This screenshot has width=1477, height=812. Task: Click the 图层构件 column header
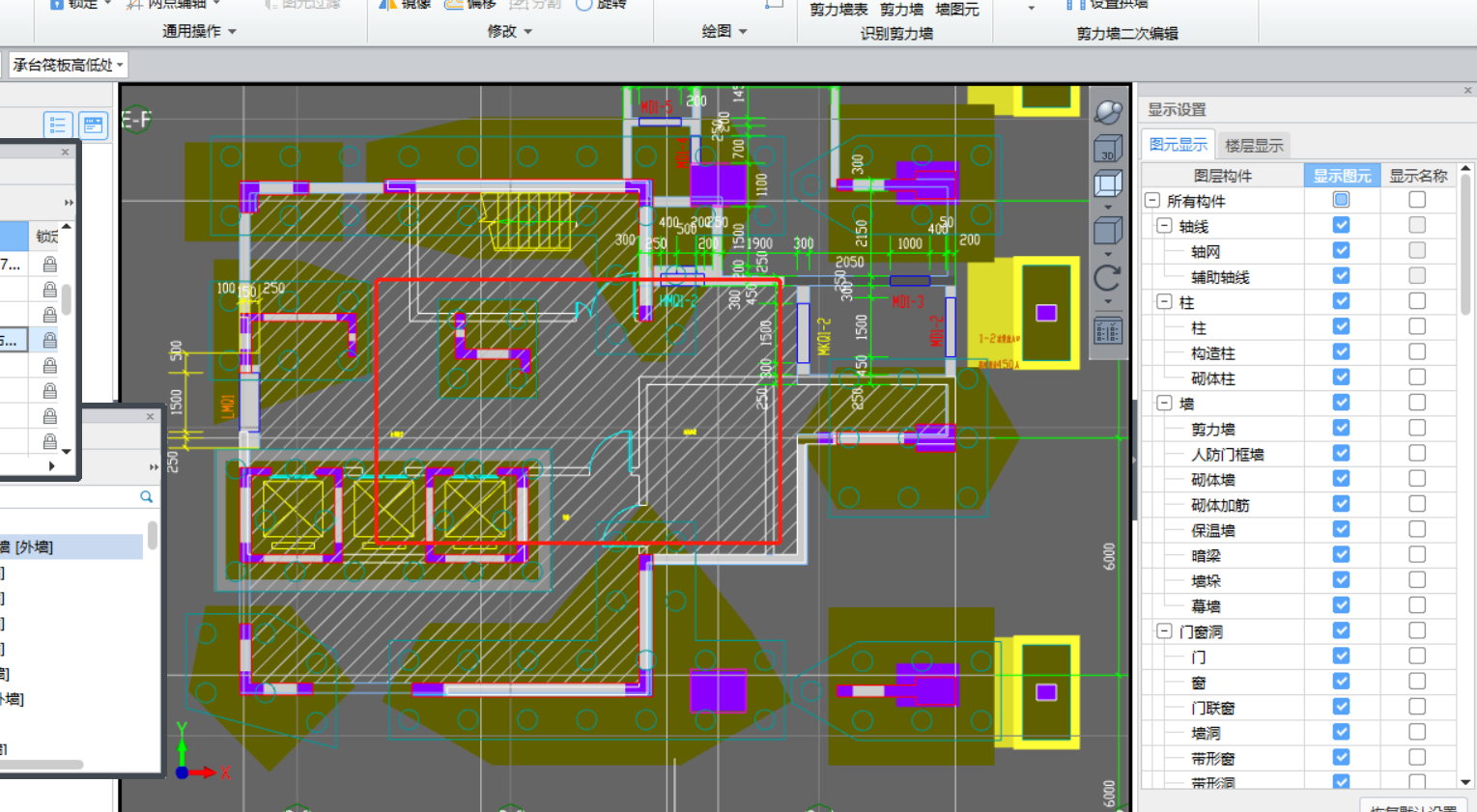[1222, 175]
